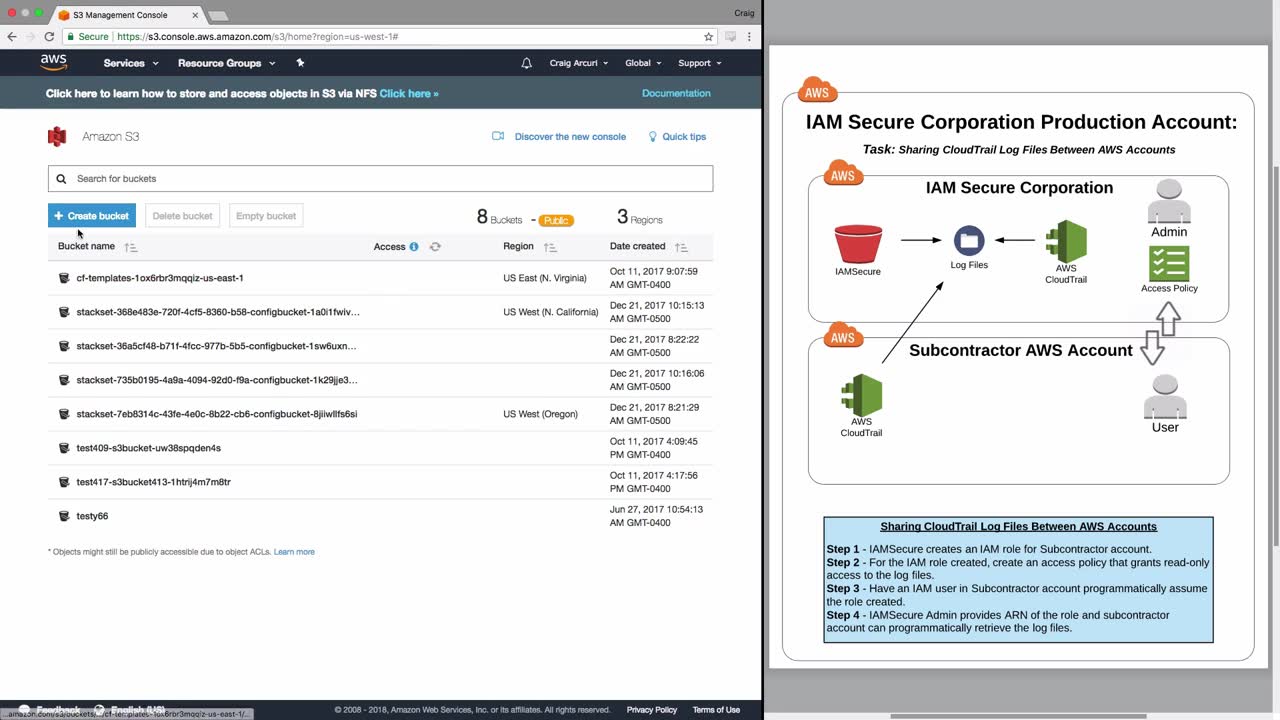
Task: Open bucket starting with stackset-36a5cf48
Action: point(216,346)
